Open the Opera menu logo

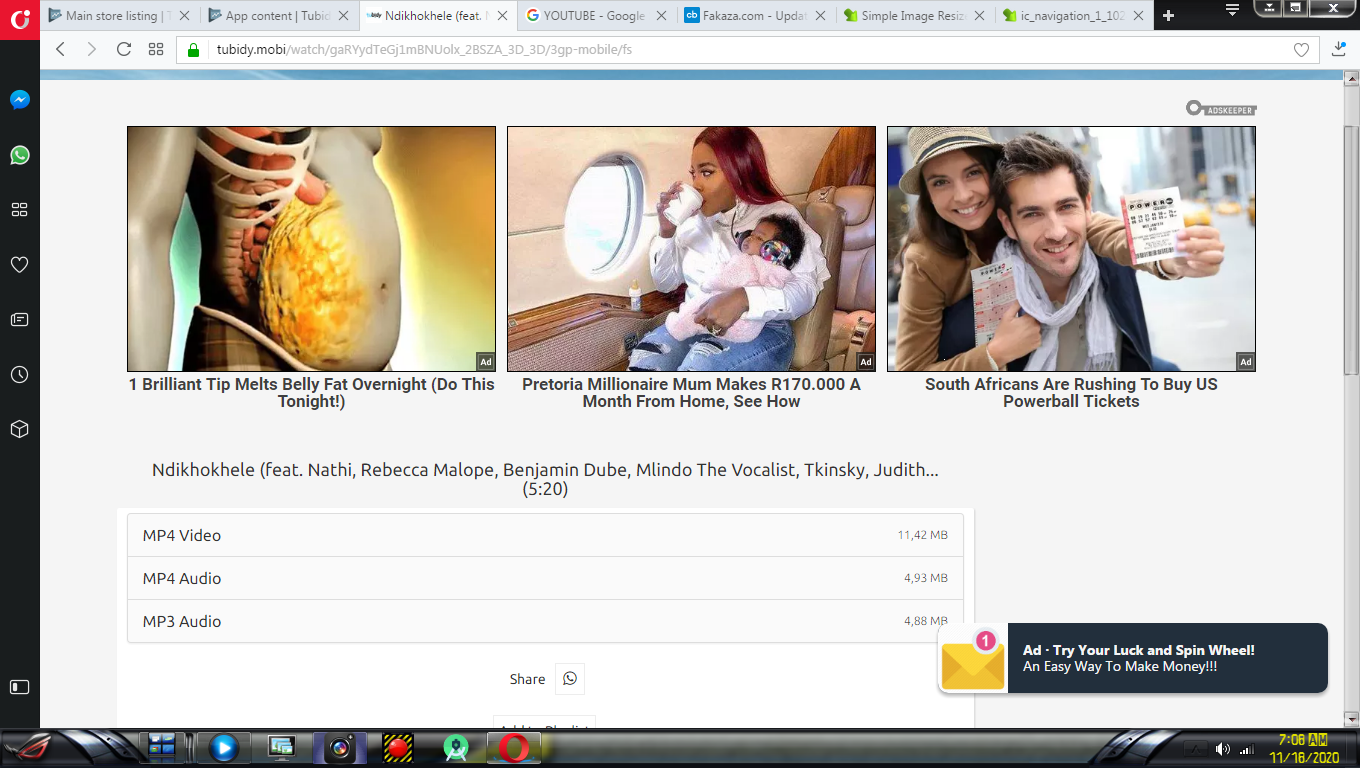pyautogui.click(x=19, y=20)
